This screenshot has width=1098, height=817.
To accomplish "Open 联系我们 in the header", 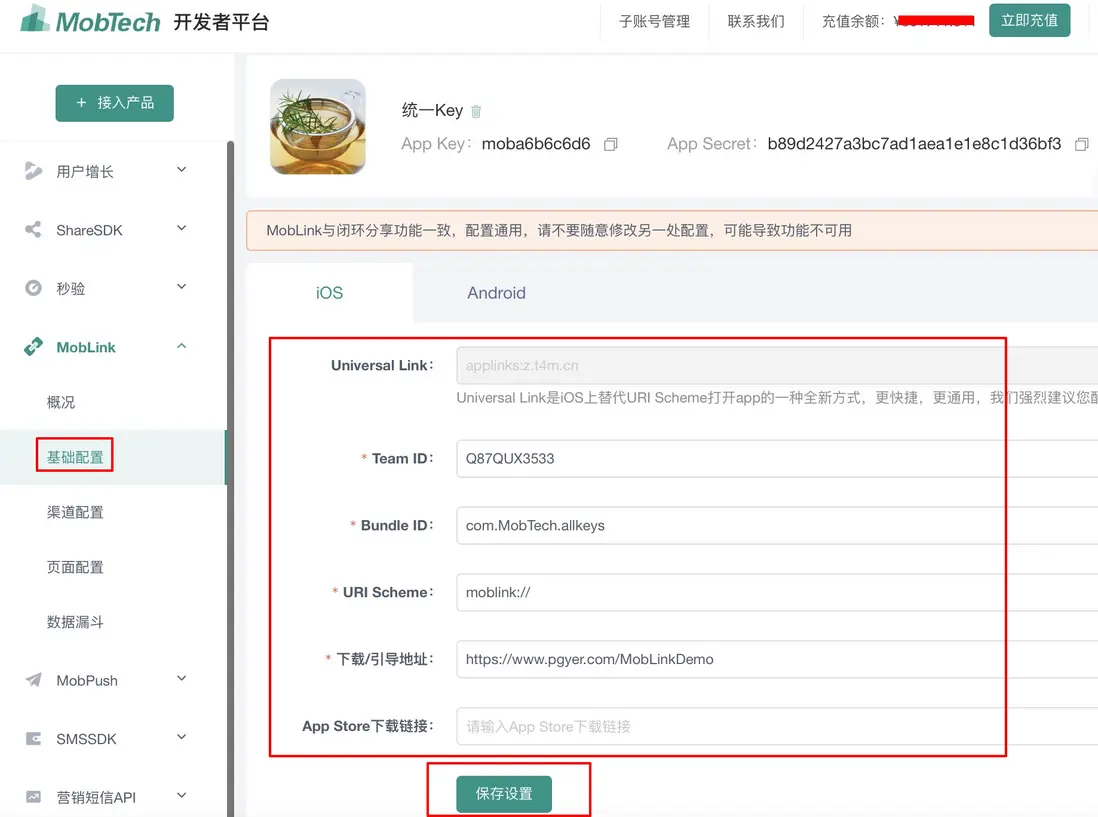I will pos(756,22).
